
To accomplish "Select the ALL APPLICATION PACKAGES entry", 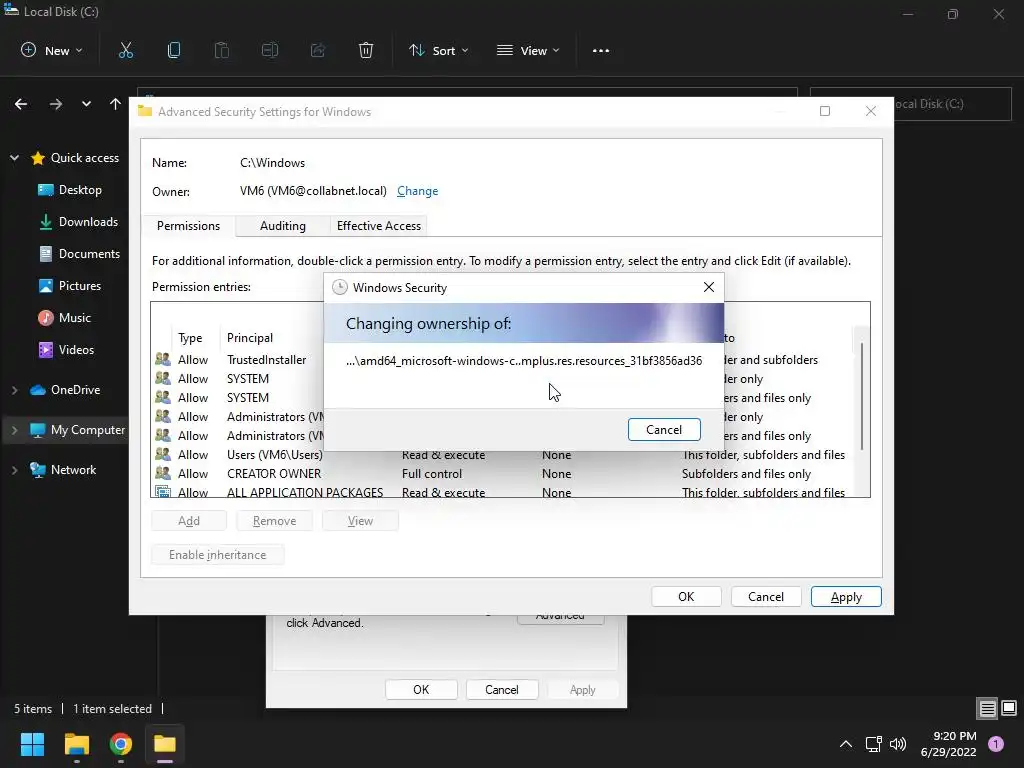I will tap(502, 492).
